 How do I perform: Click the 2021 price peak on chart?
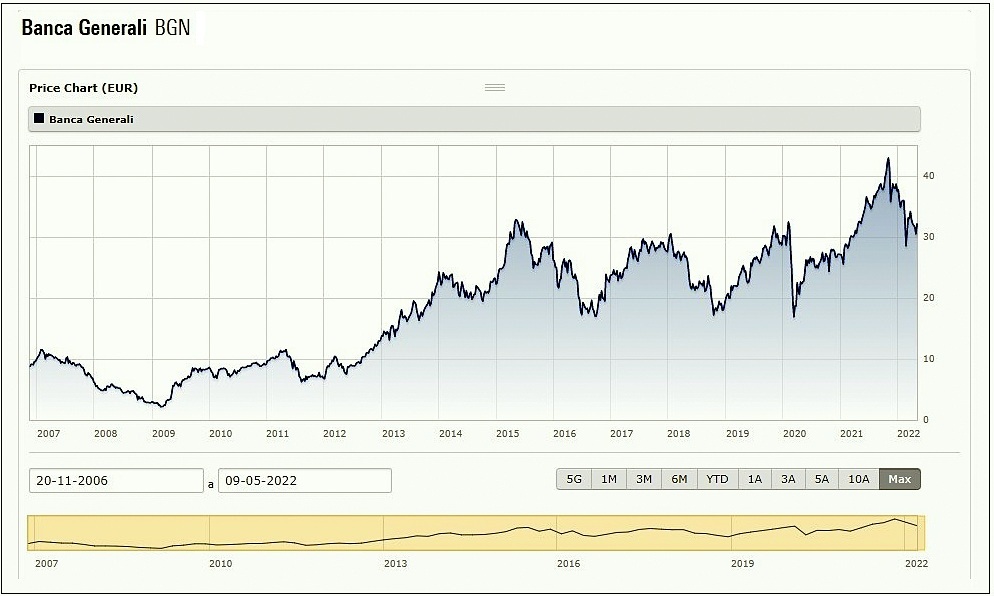888,159
